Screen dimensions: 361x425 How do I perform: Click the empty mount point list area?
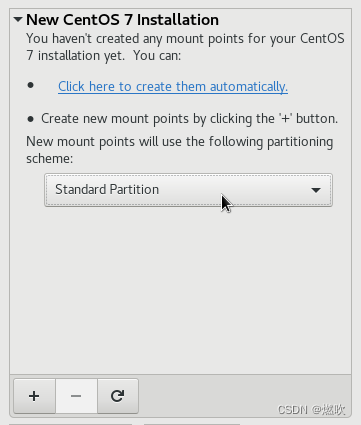pos(180,290)
